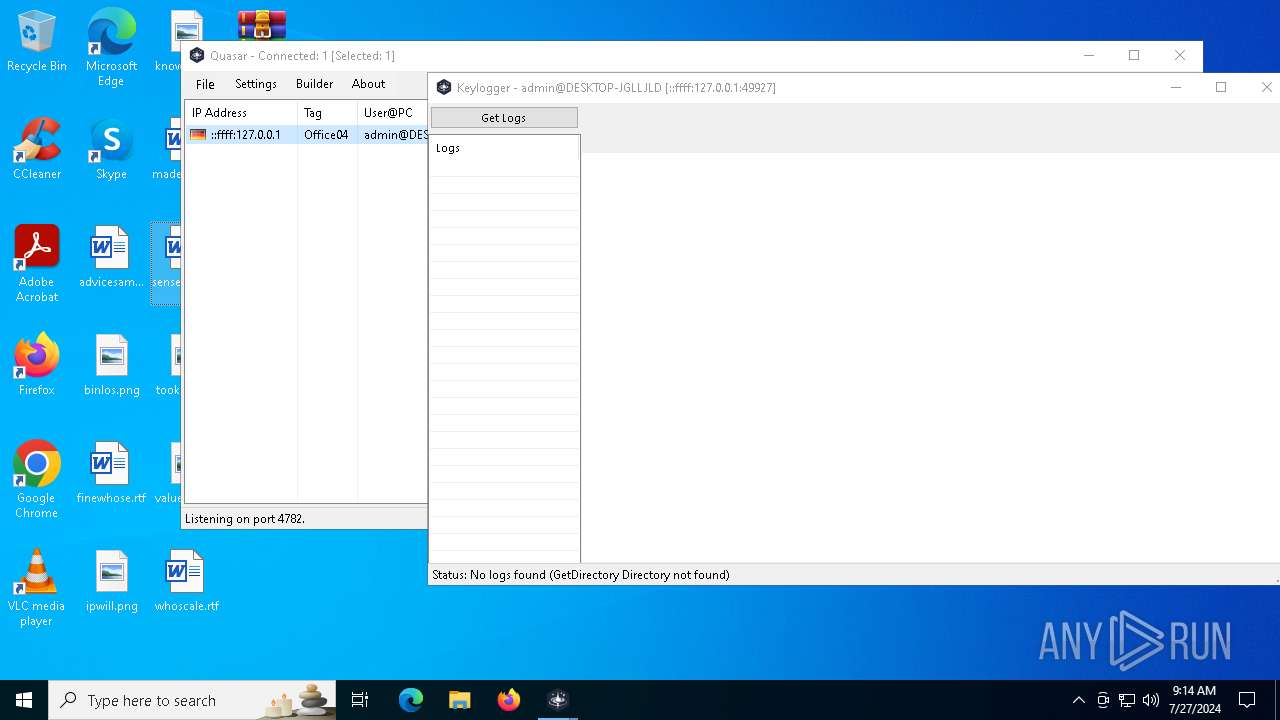
Task: Open network status tray icon
Action: 1127,700
